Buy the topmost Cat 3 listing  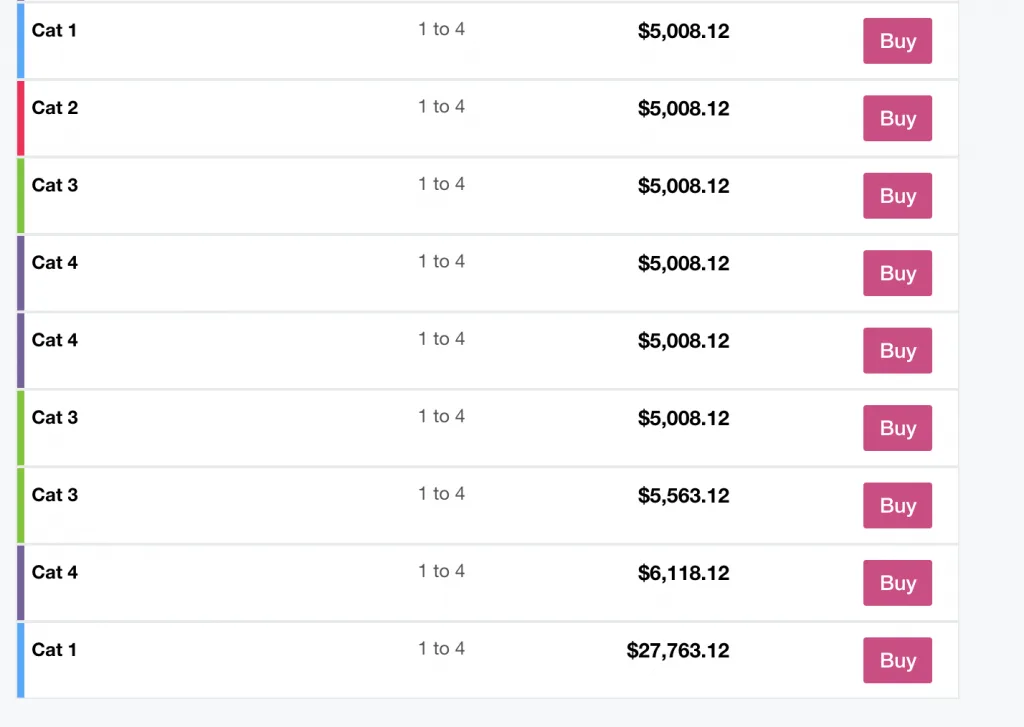897,196
